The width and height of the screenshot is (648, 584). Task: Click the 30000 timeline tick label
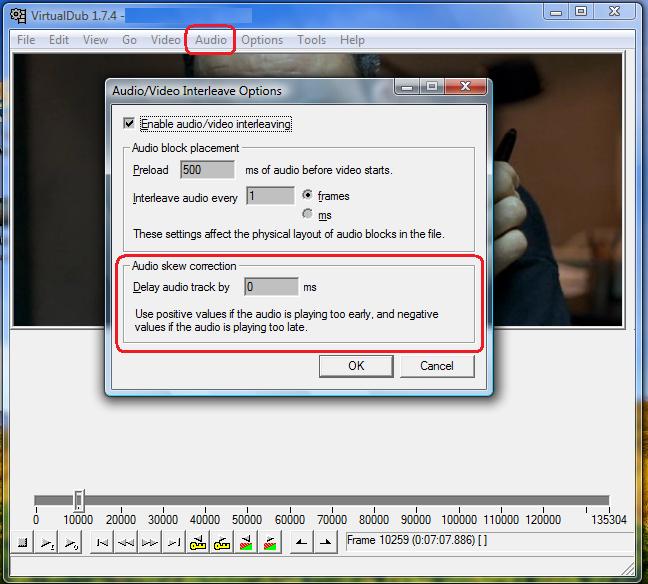click(163, 520)
